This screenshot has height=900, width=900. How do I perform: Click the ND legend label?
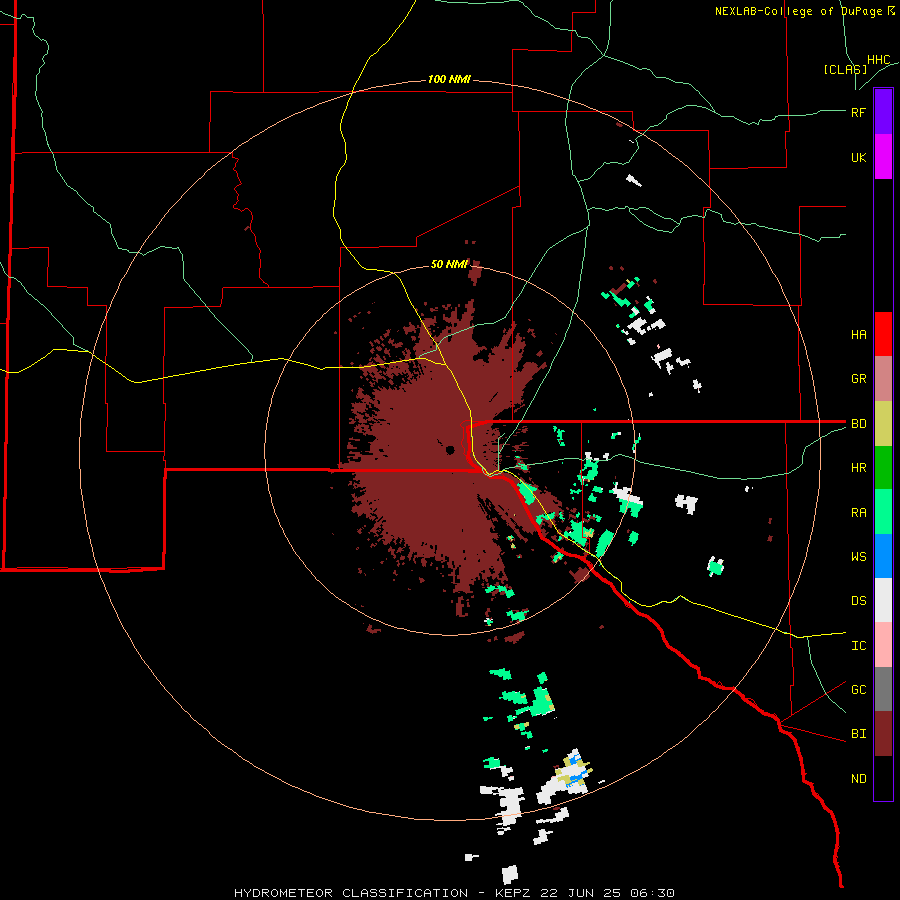858,779
